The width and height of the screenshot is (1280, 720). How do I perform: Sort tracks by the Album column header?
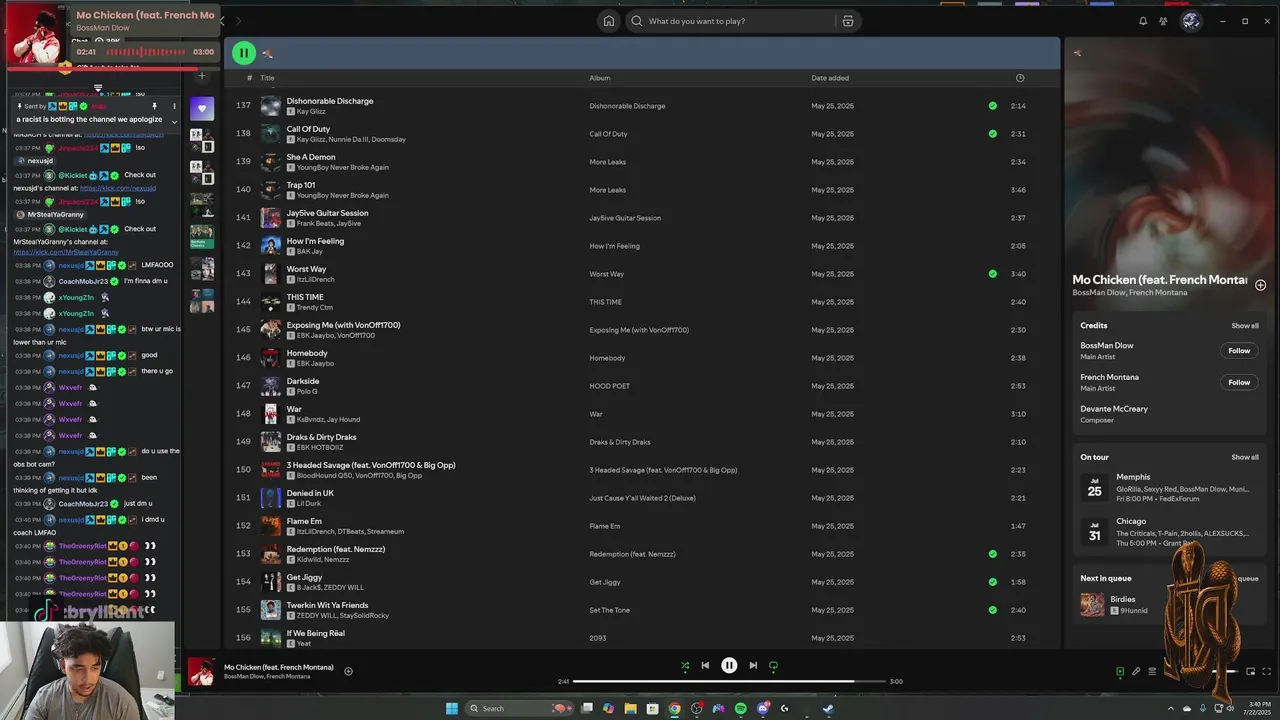point(599,78)
